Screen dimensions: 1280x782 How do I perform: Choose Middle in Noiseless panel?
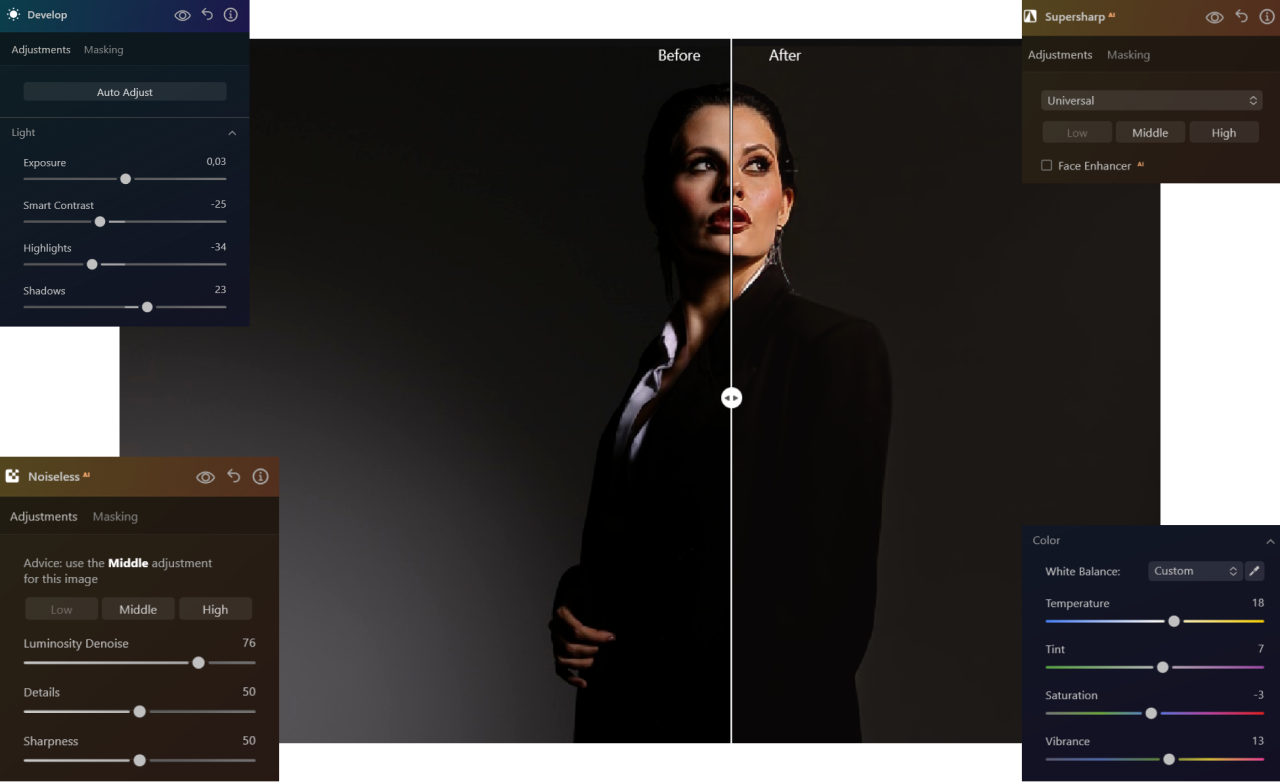138,609
